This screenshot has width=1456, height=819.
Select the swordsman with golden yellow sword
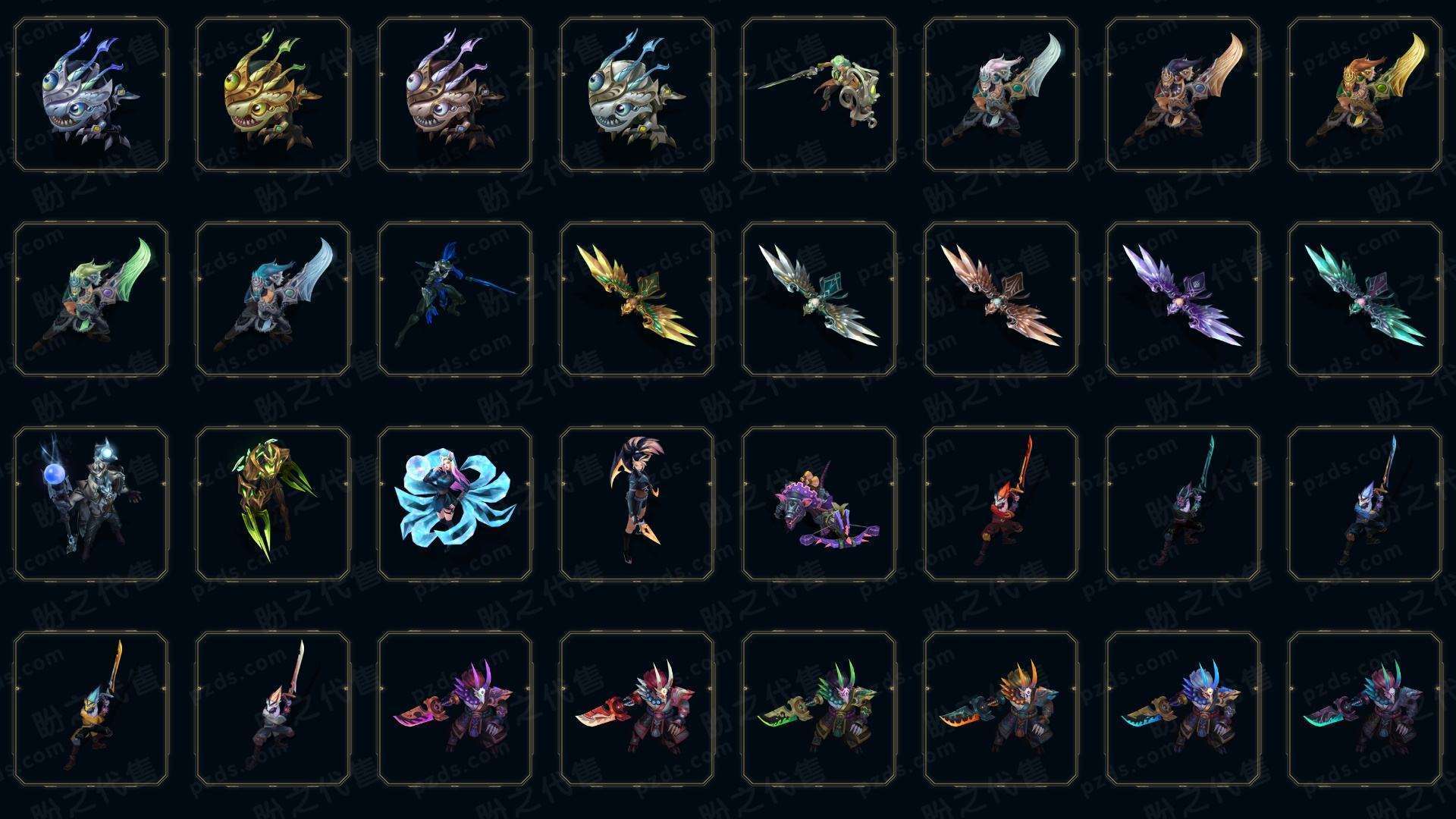pyautogui.click(x=91, y=708)
